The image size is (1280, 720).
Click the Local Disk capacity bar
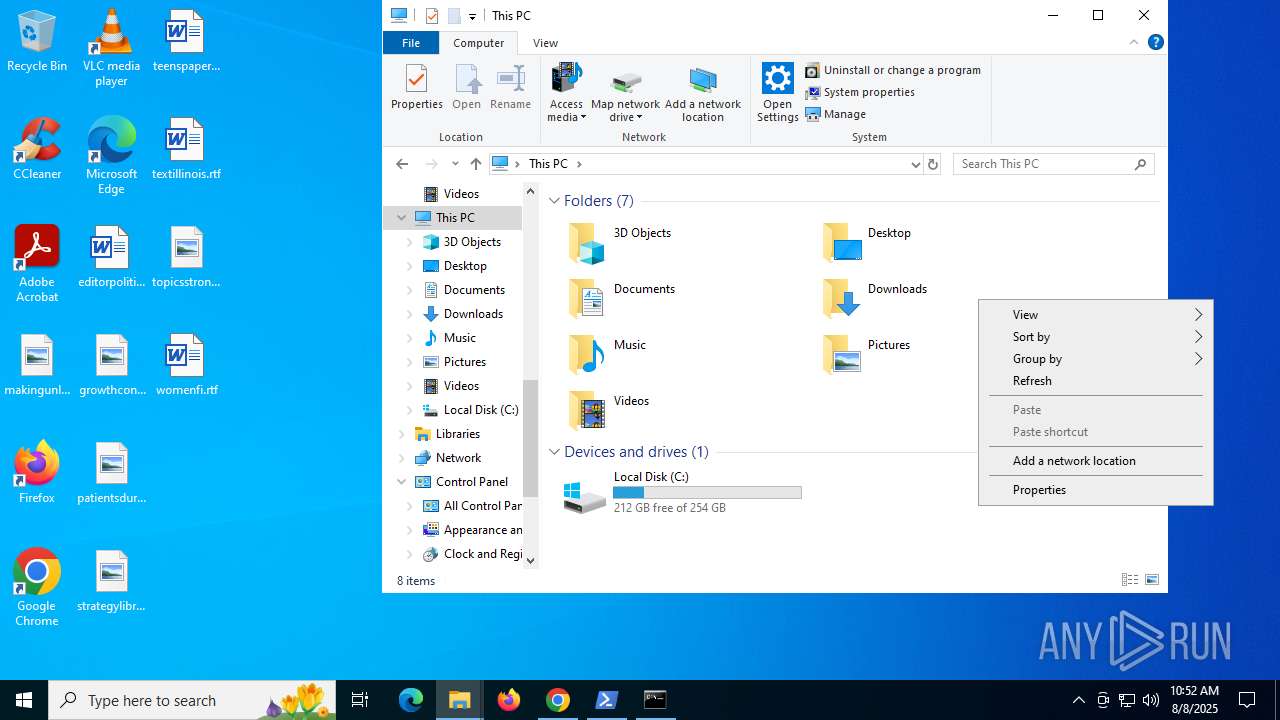click(707, 493)
